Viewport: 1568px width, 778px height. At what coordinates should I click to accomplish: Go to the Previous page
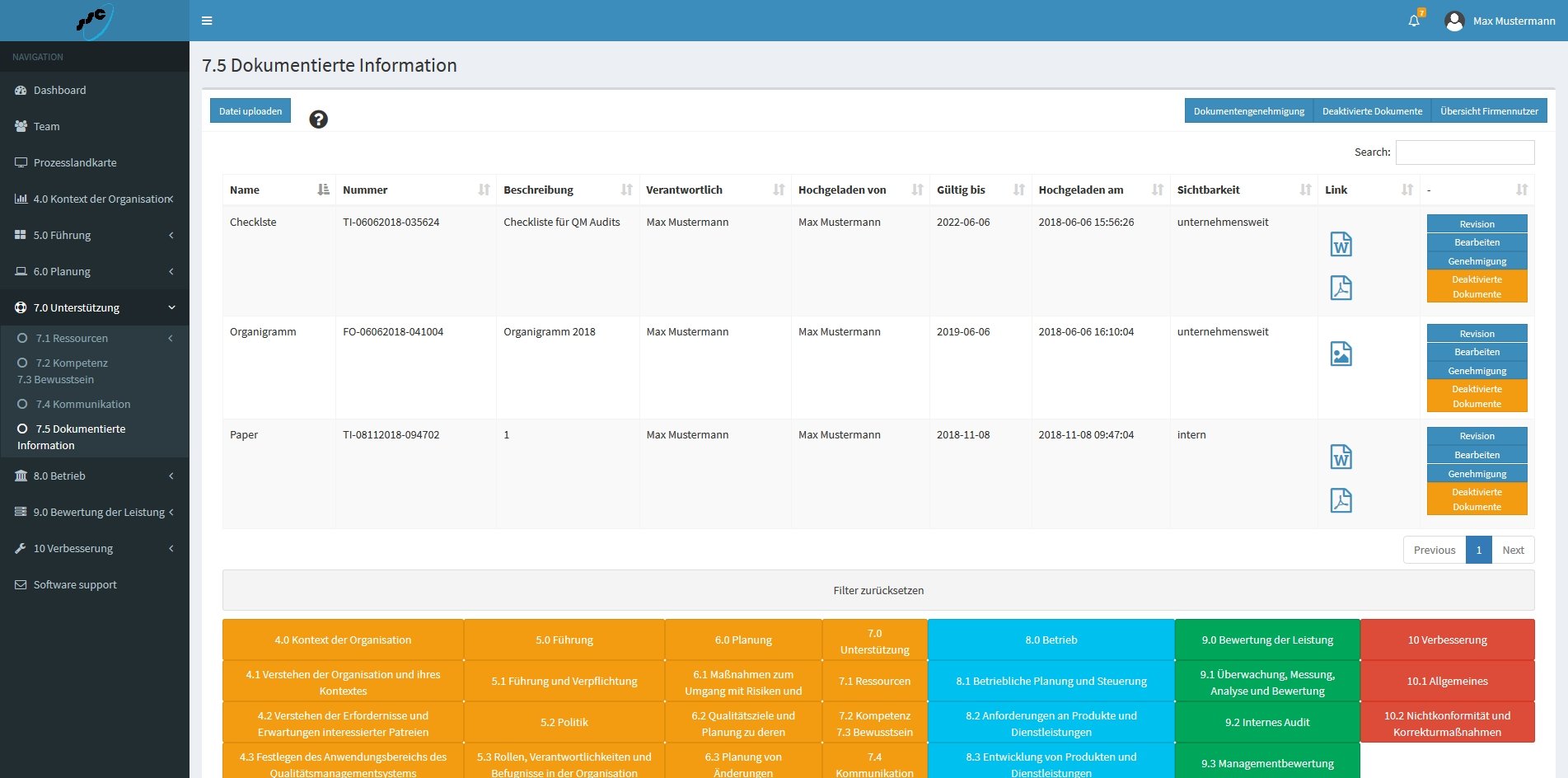click(1435, 550)
